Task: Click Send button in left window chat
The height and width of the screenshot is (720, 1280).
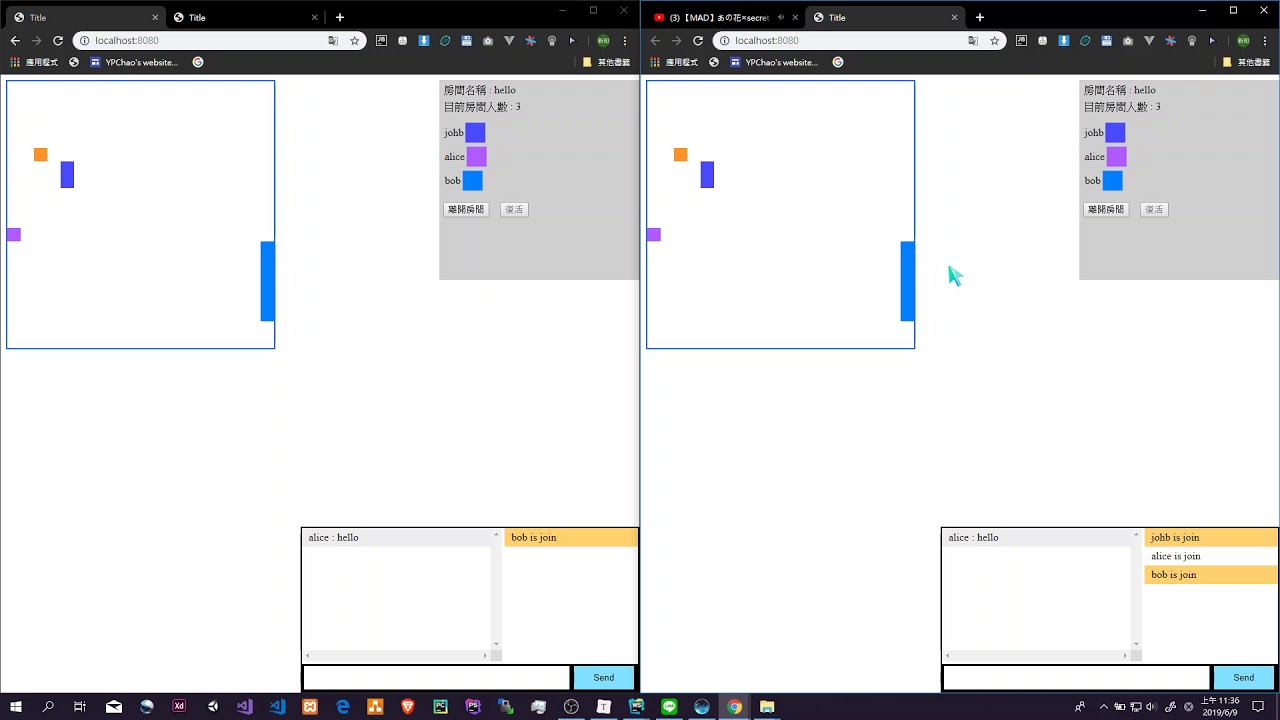Action: pyautogui.click(x=604, y=678)
